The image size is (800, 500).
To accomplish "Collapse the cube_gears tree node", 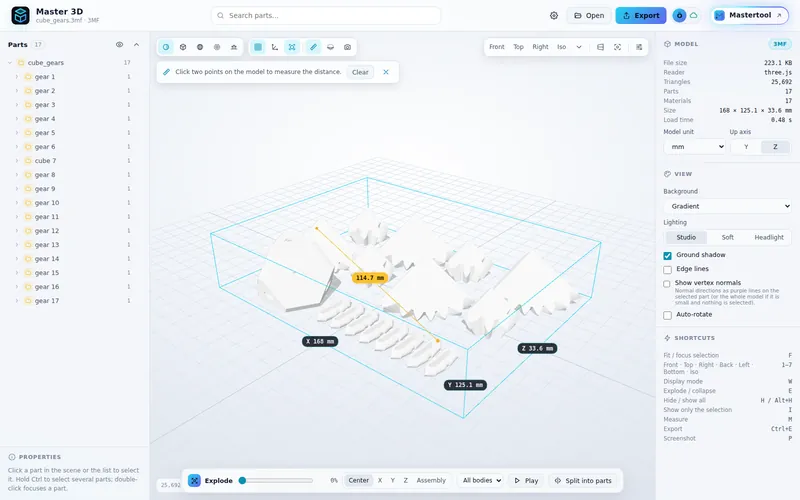I will [x=10, y=63].
